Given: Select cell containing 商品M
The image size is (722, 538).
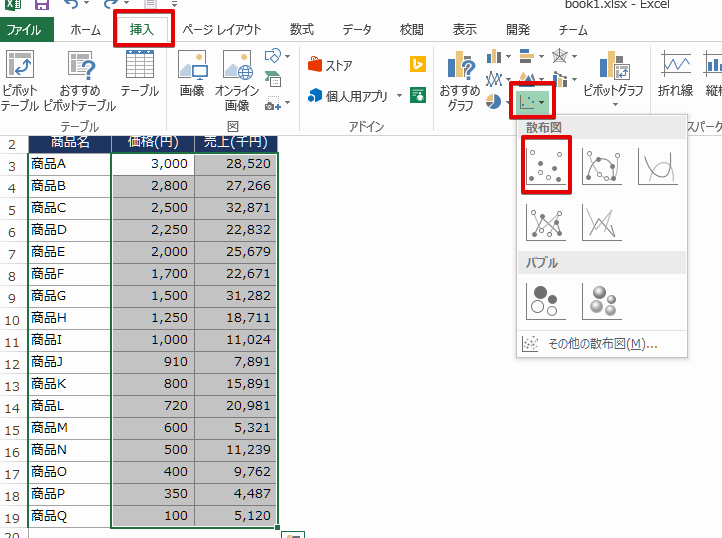Looking at the screenshot, I should [x=70, y=428].
